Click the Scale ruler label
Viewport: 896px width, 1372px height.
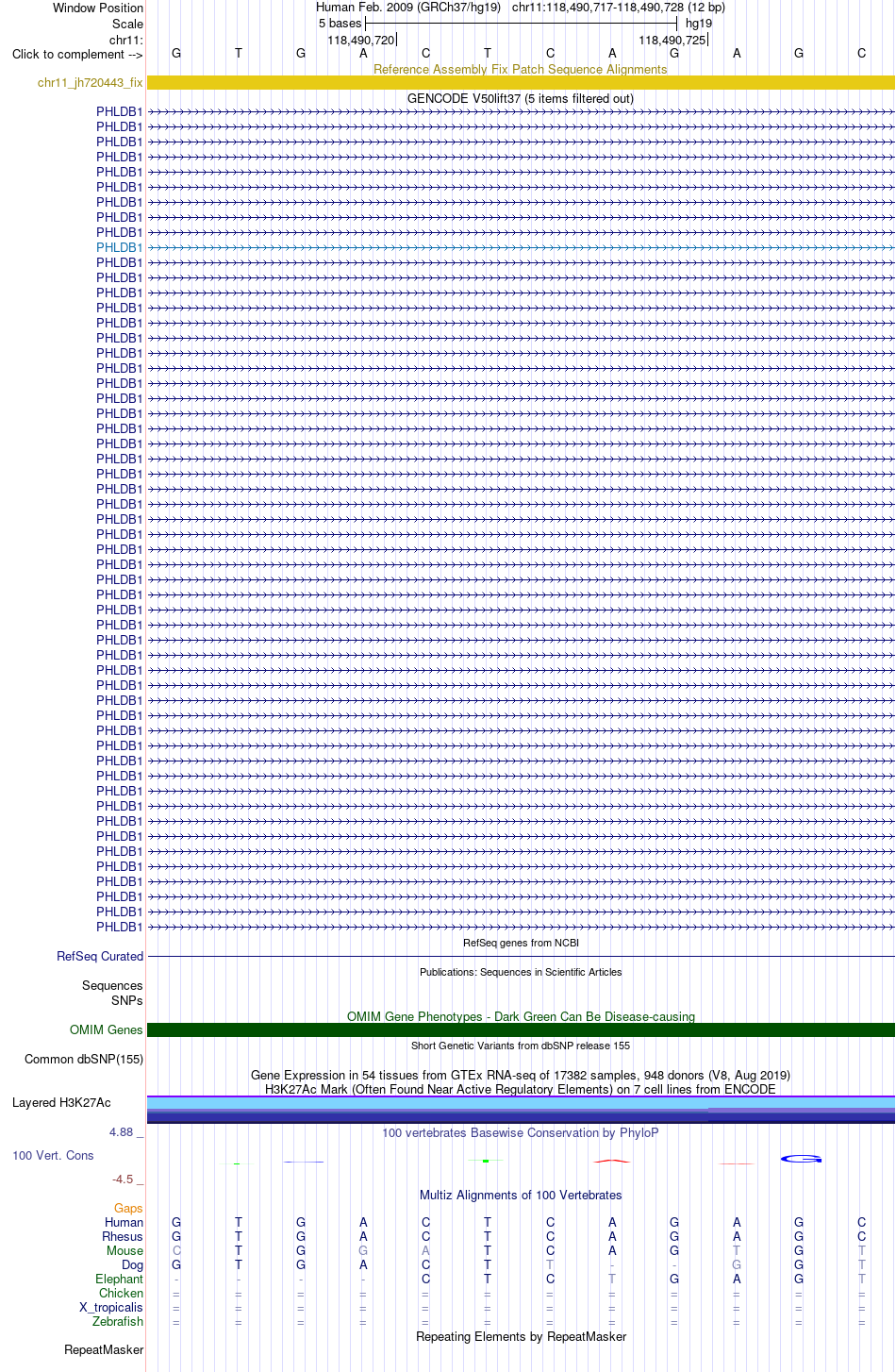[x=127, y=24]
